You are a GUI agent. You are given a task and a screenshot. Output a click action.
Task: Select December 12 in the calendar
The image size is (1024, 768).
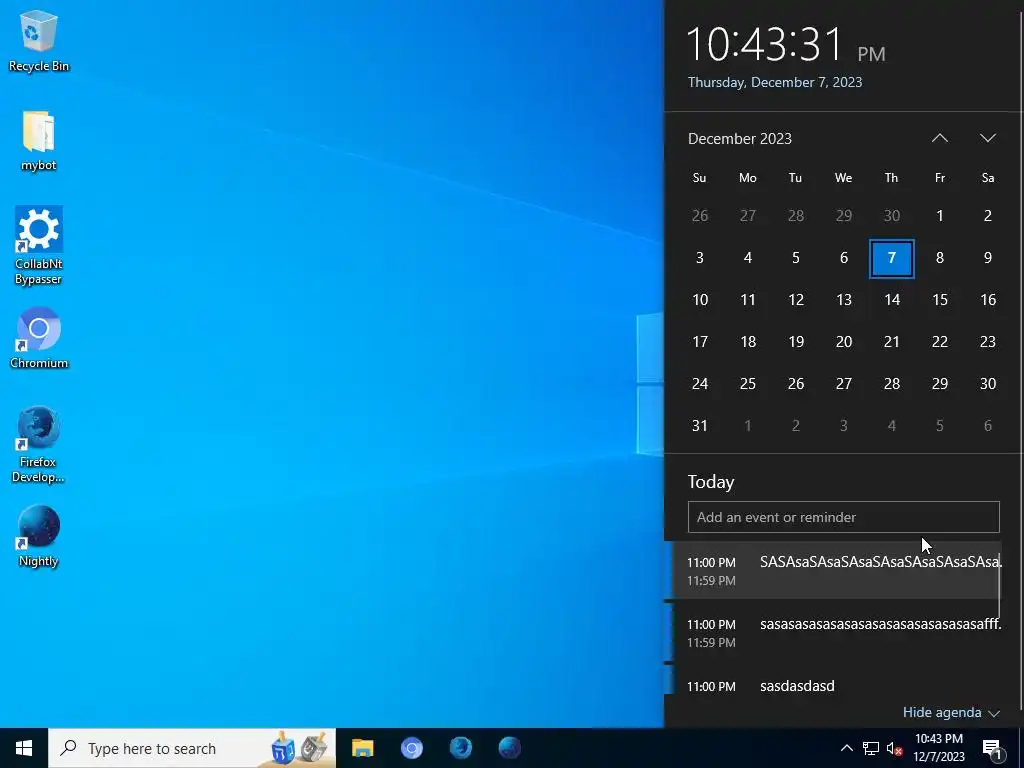coord(795,300)
